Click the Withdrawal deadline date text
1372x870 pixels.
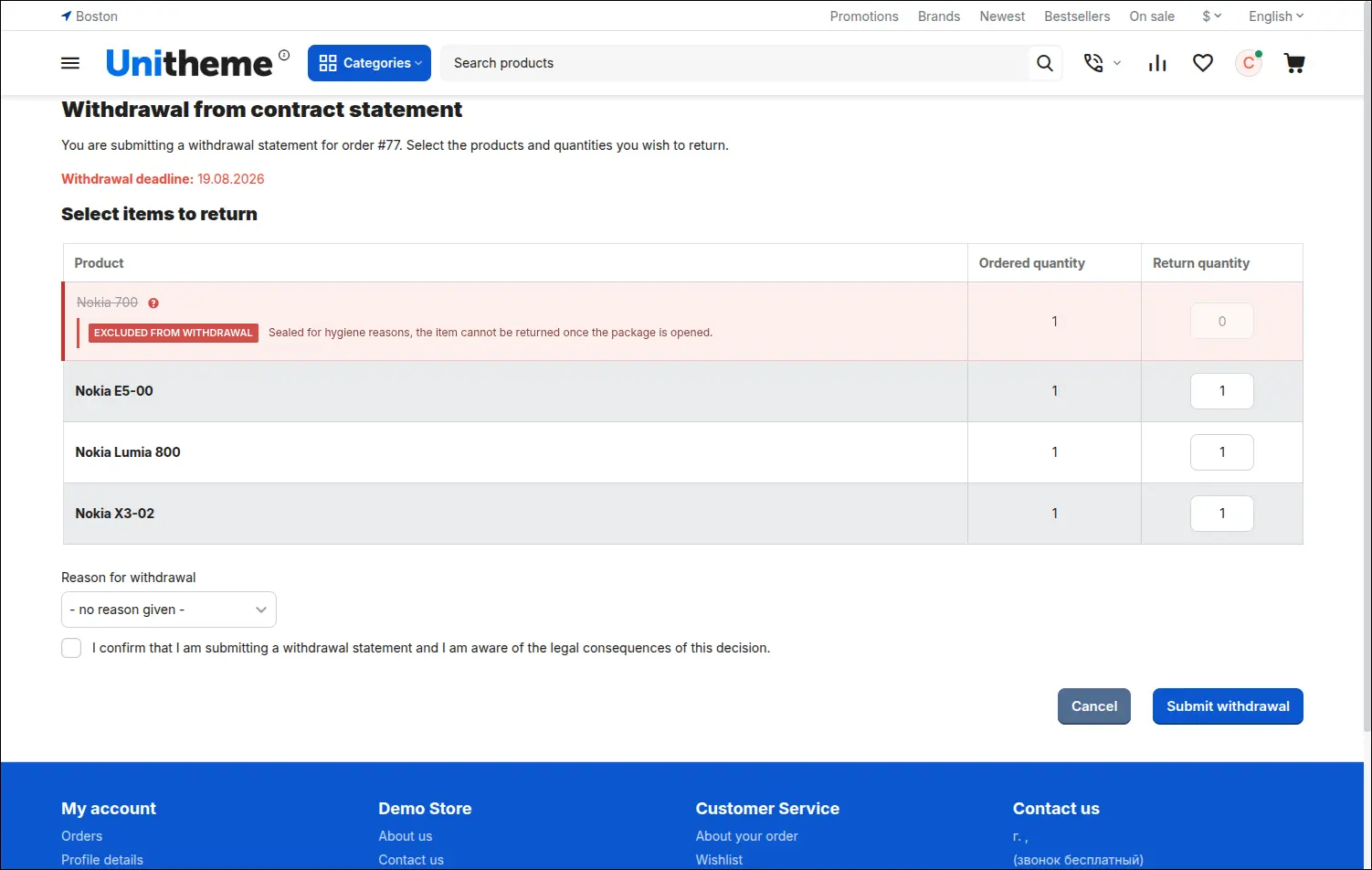pyautogui.click(x=231, y=179)
